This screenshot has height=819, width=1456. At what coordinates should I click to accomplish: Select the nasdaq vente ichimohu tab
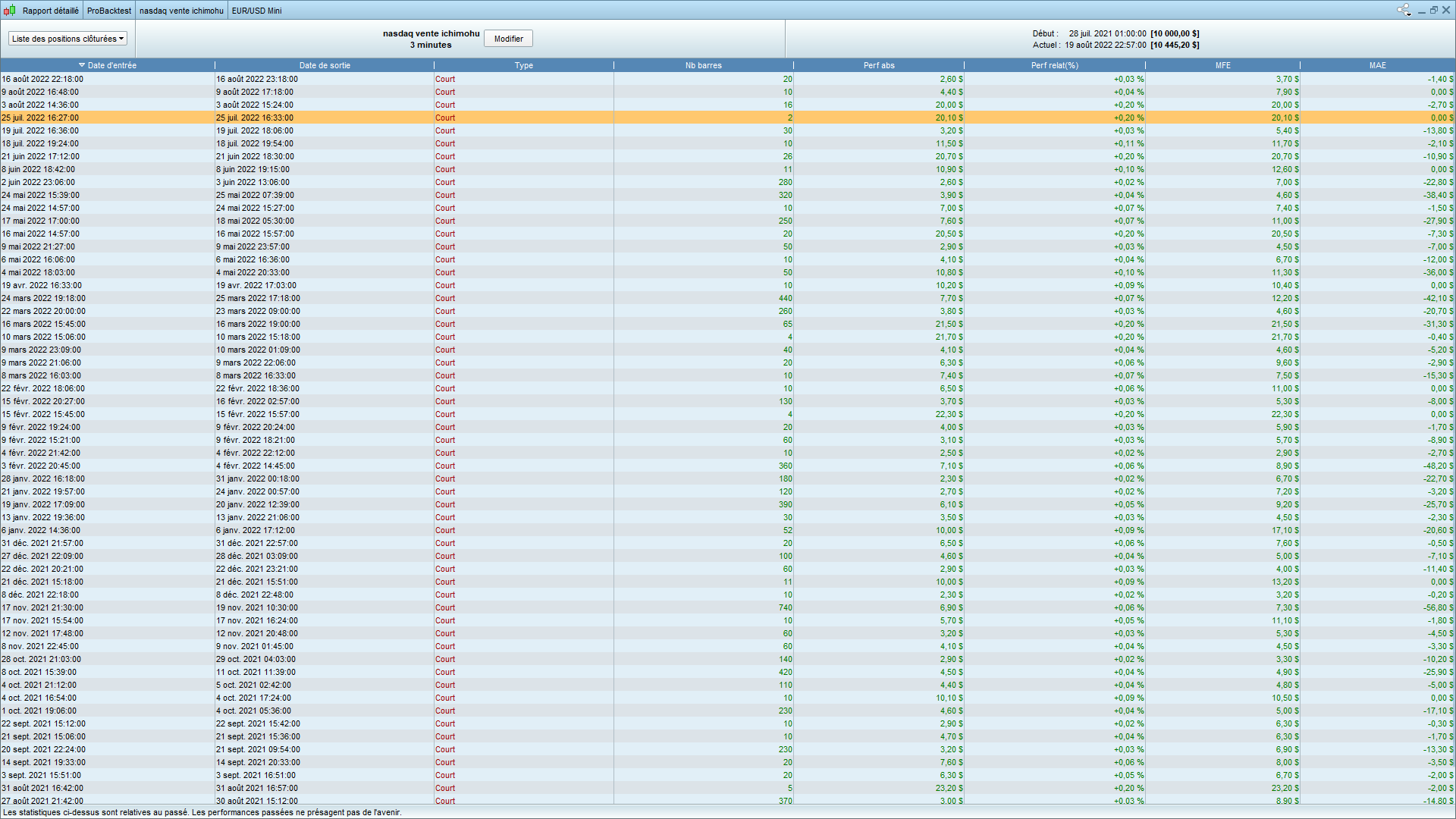[x=181, y=11]
